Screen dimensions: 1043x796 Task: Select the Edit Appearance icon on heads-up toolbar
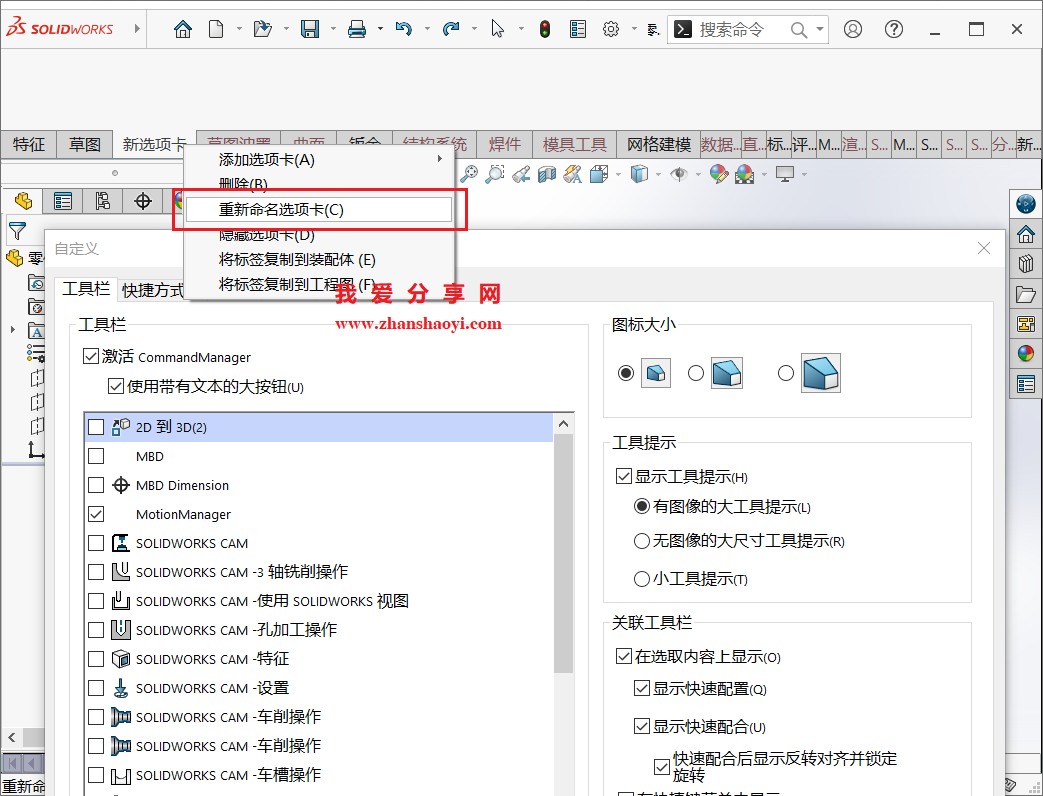[719, 173]
